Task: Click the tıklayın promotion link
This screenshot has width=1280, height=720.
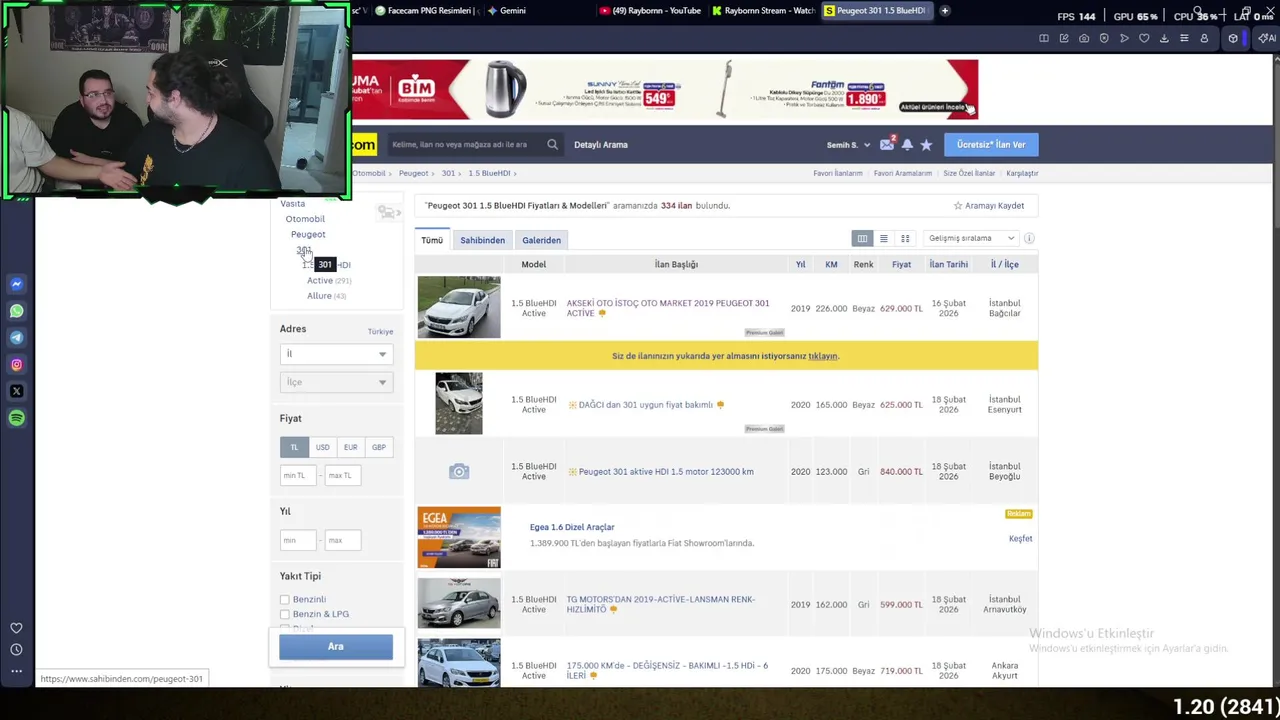Action: (x=823, y=356)
